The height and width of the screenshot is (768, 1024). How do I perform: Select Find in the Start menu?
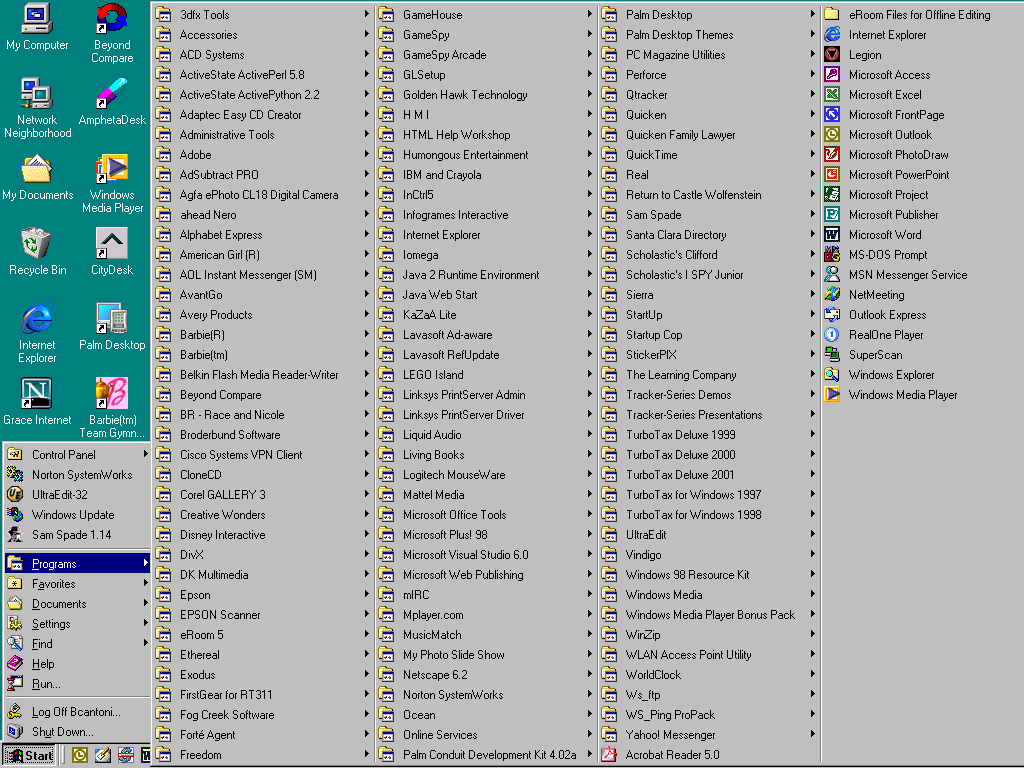click(78, 644)
